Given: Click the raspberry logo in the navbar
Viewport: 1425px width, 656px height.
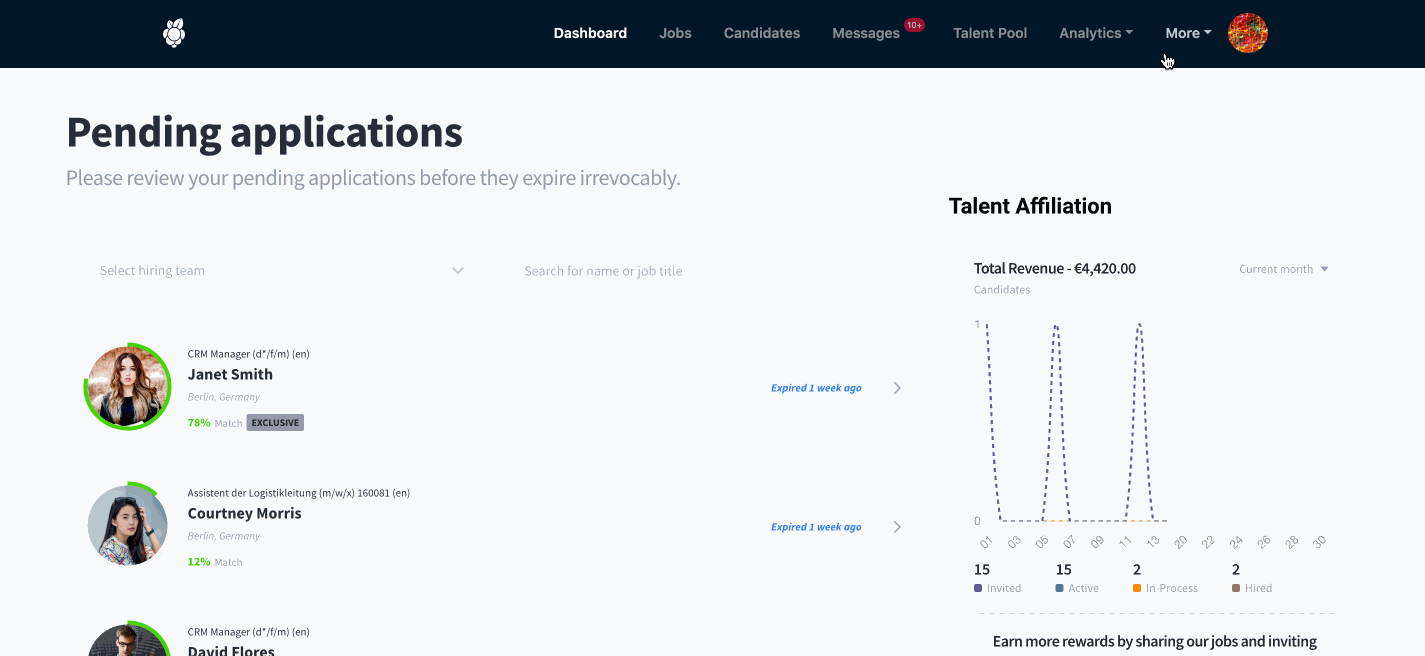Looking at the screenshot, I should [174, 33].
